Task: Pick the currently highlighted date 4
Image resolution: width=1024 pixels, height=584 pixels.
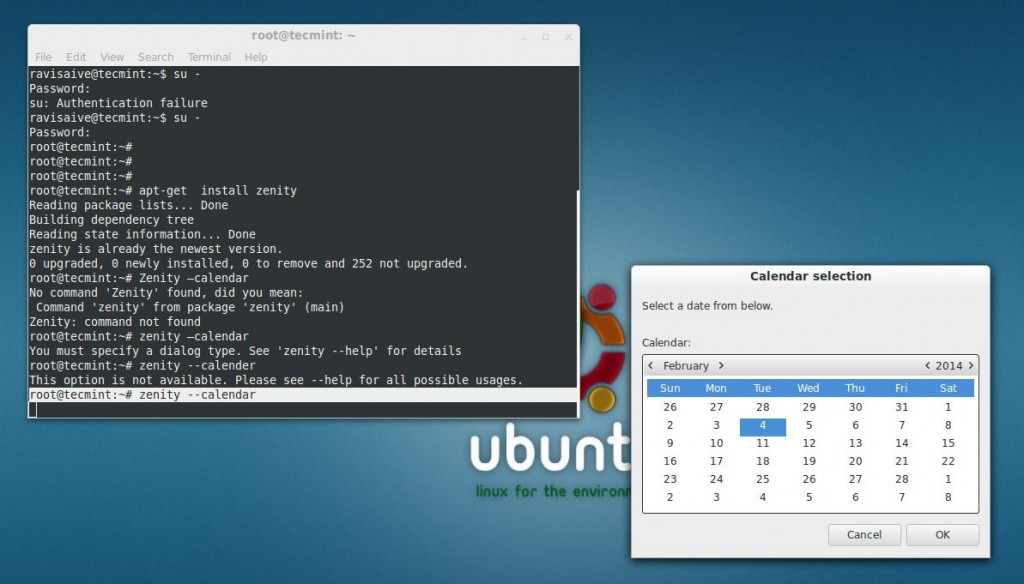Action: point(762,425)
